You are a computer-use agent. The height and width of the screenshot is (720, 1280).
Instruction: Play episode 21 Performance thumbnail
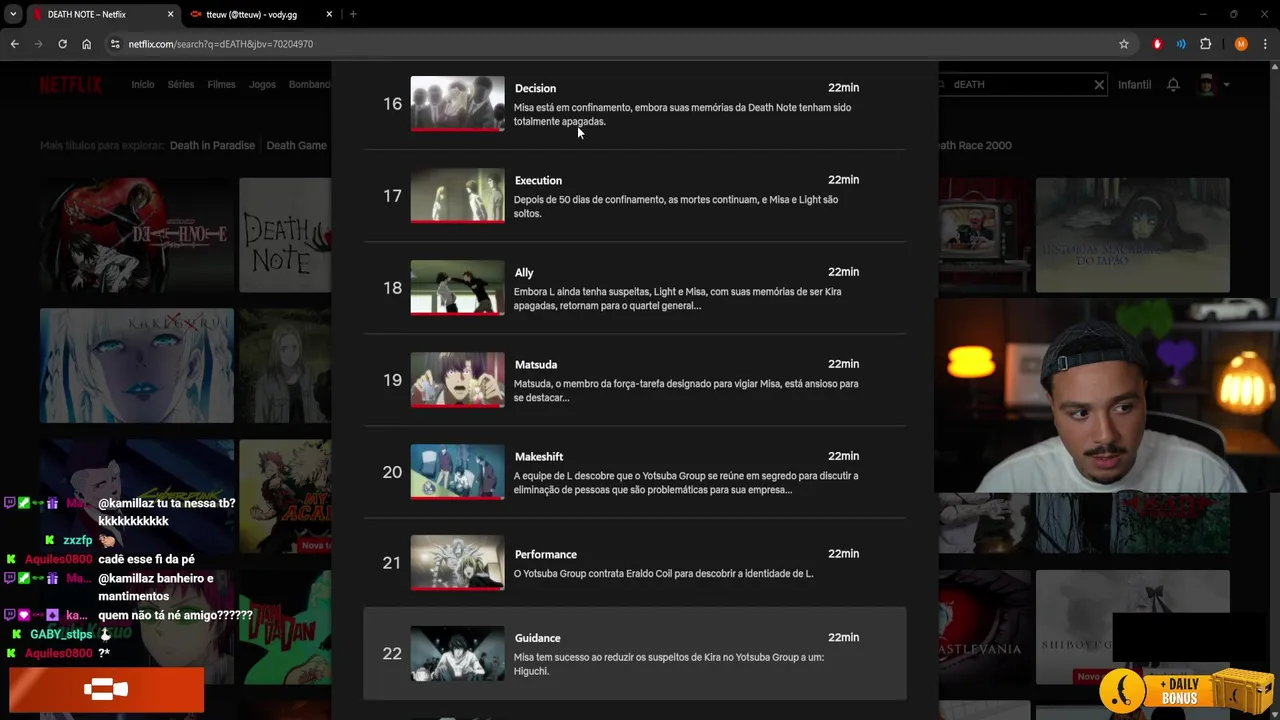(x=457, y=563)
